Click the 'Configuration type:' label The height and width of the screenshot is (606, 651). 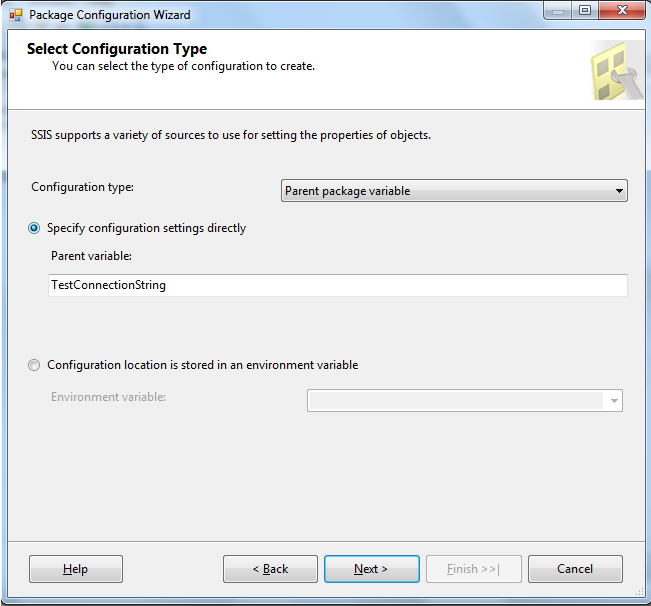click(x=83, y=187)
